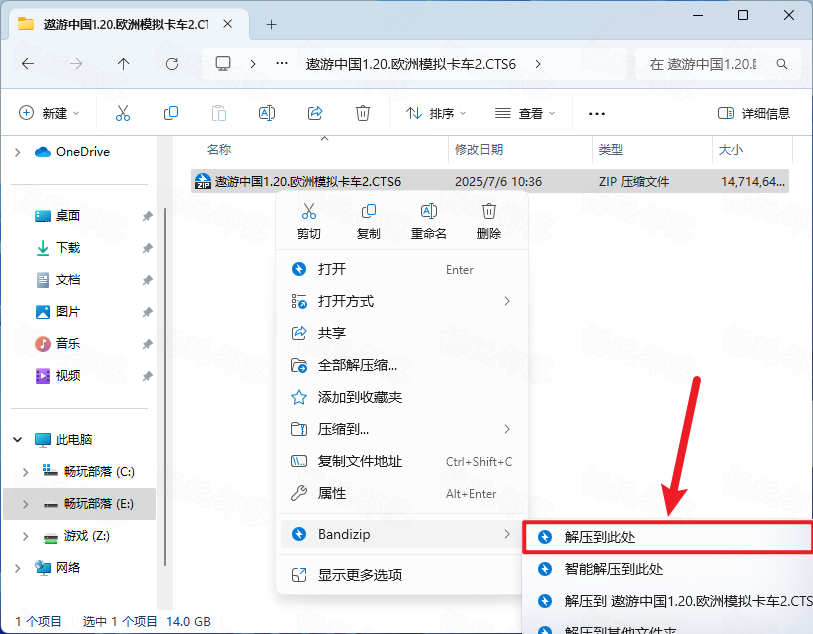Open 文档 in the sidebar
This screenshot has width=813, height=634.
click(x=68, y=280)
